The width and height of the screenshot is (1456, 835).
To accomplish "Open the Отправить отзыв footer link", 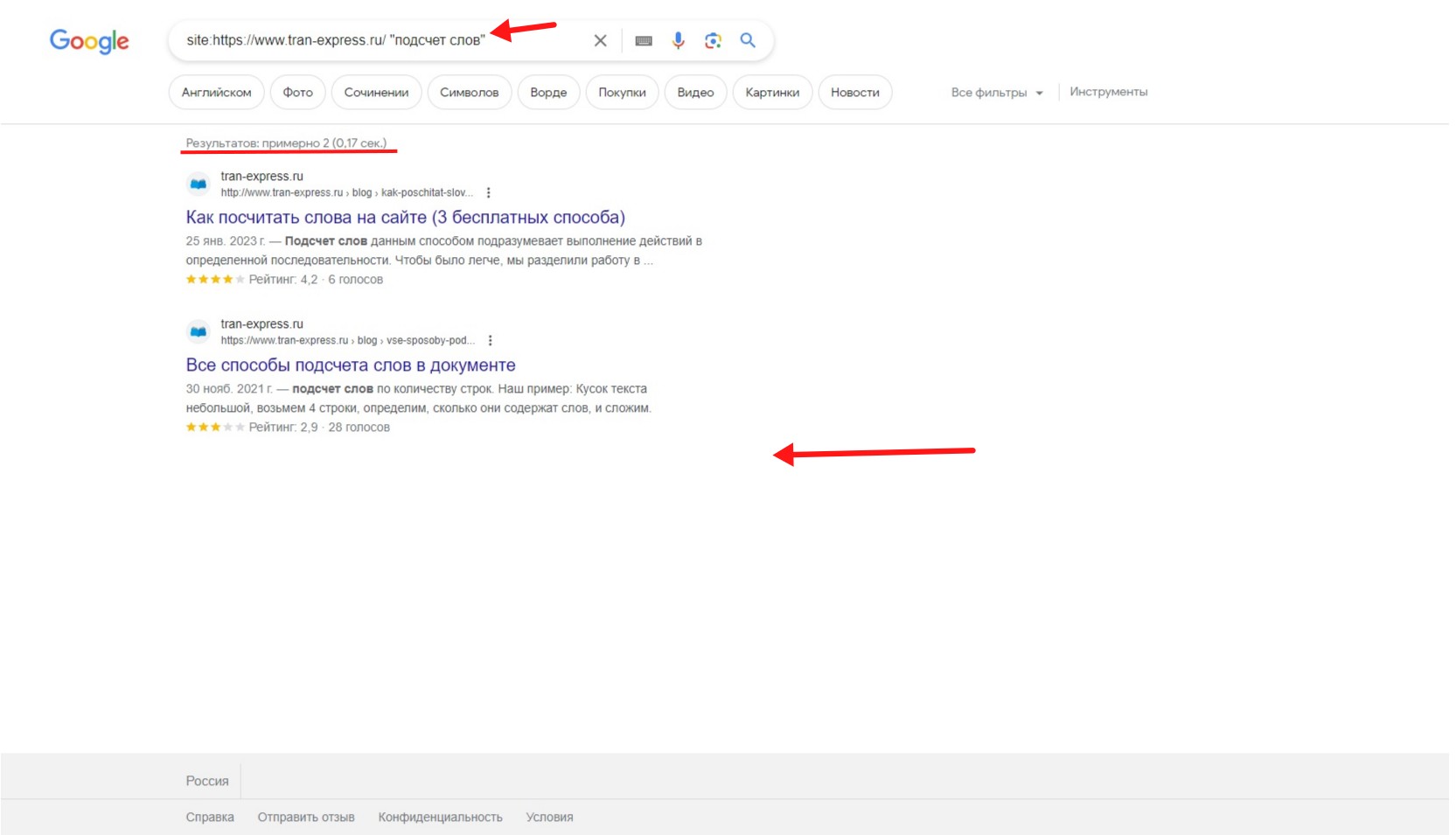I will [x=306, y=817].
